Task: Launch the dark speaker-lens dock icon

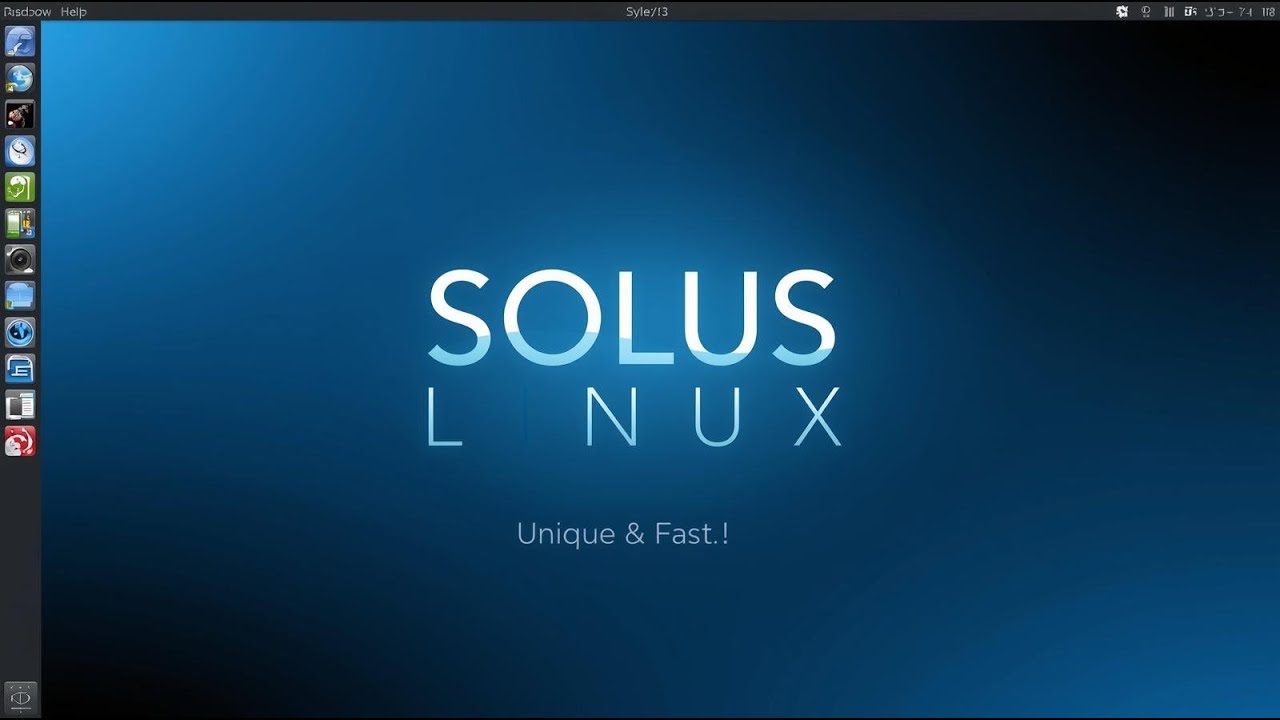Action: (x=20, y=260)
